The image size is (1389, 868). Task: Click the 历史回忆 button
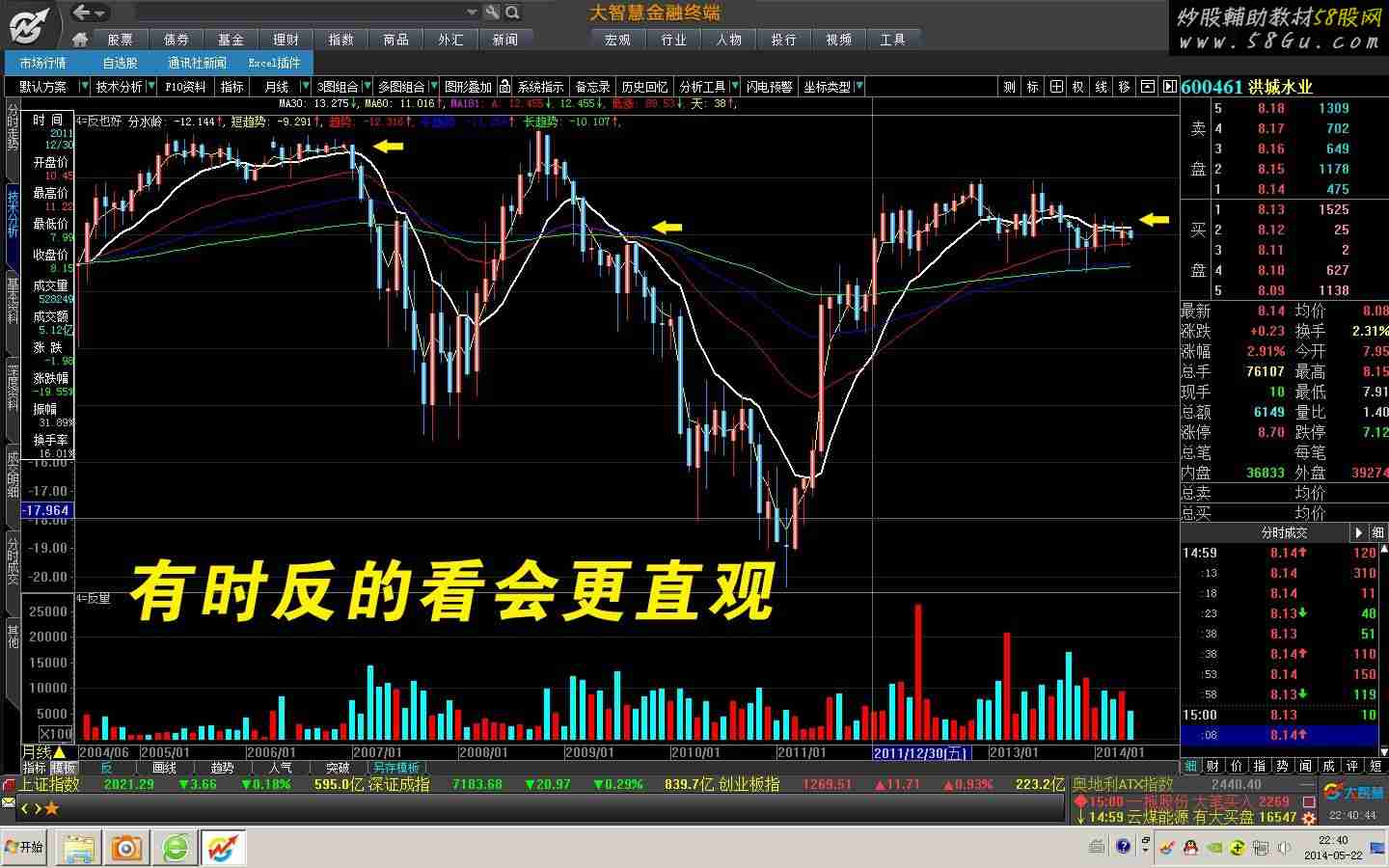click(644, 87)
